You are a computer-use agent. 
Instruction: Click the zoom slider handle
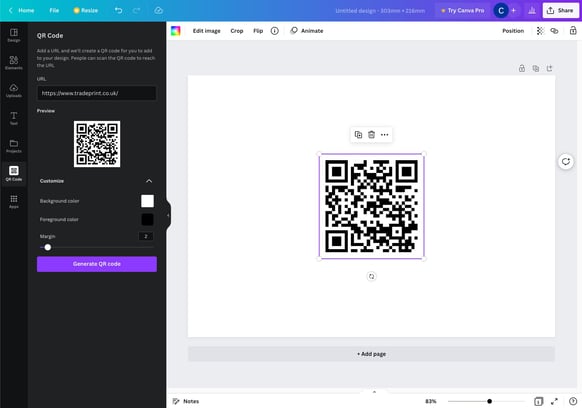tap(490, 401)
